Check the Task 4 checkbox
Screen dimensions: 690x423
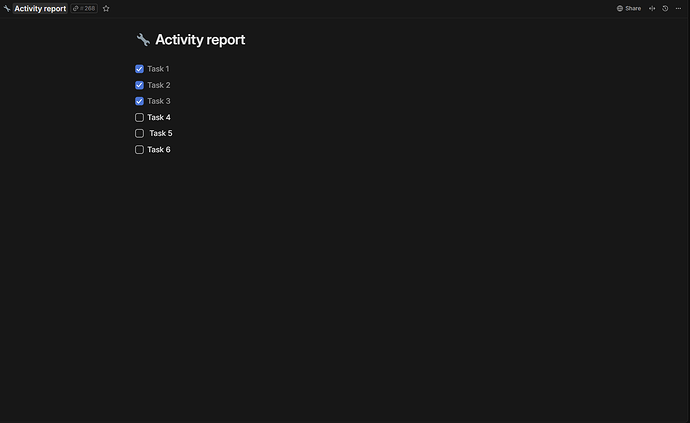pos(139,118)
